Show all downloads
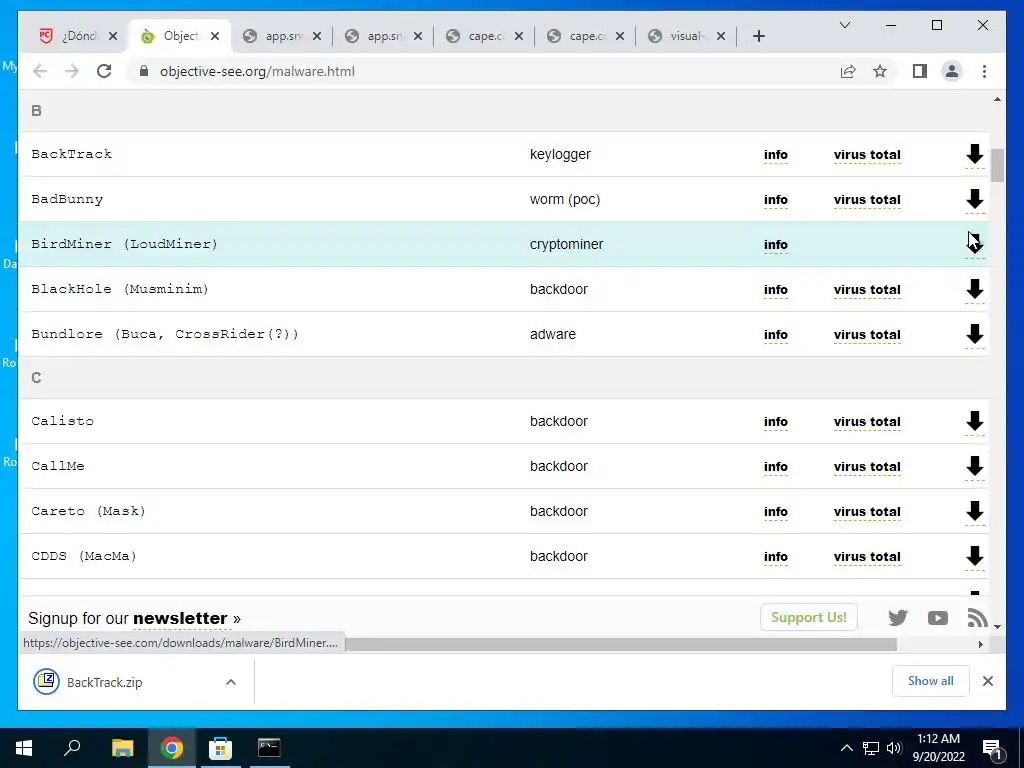 [x=930, y=681]
